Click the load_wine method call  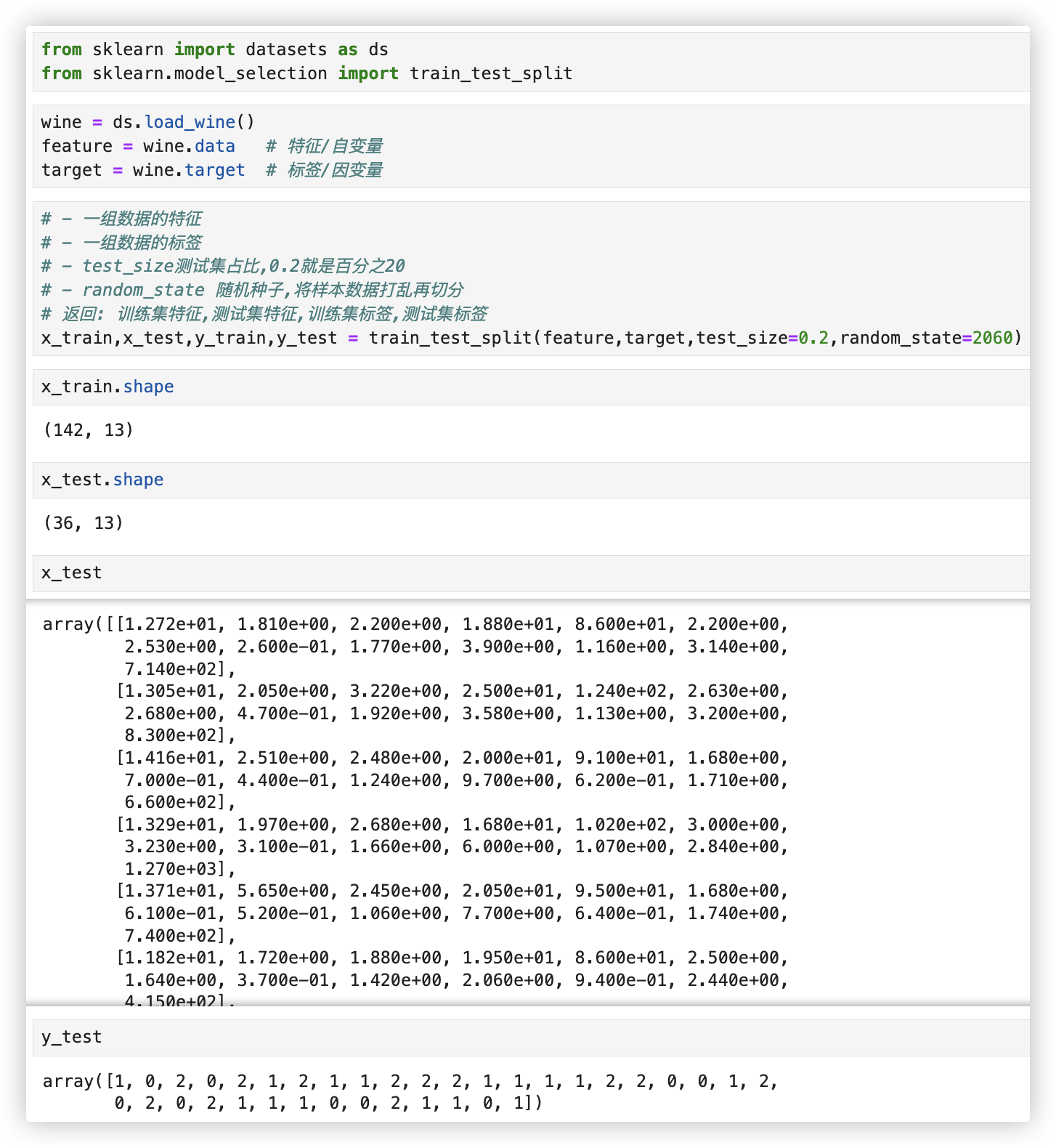pyautogui.click(x=190, y=122)
